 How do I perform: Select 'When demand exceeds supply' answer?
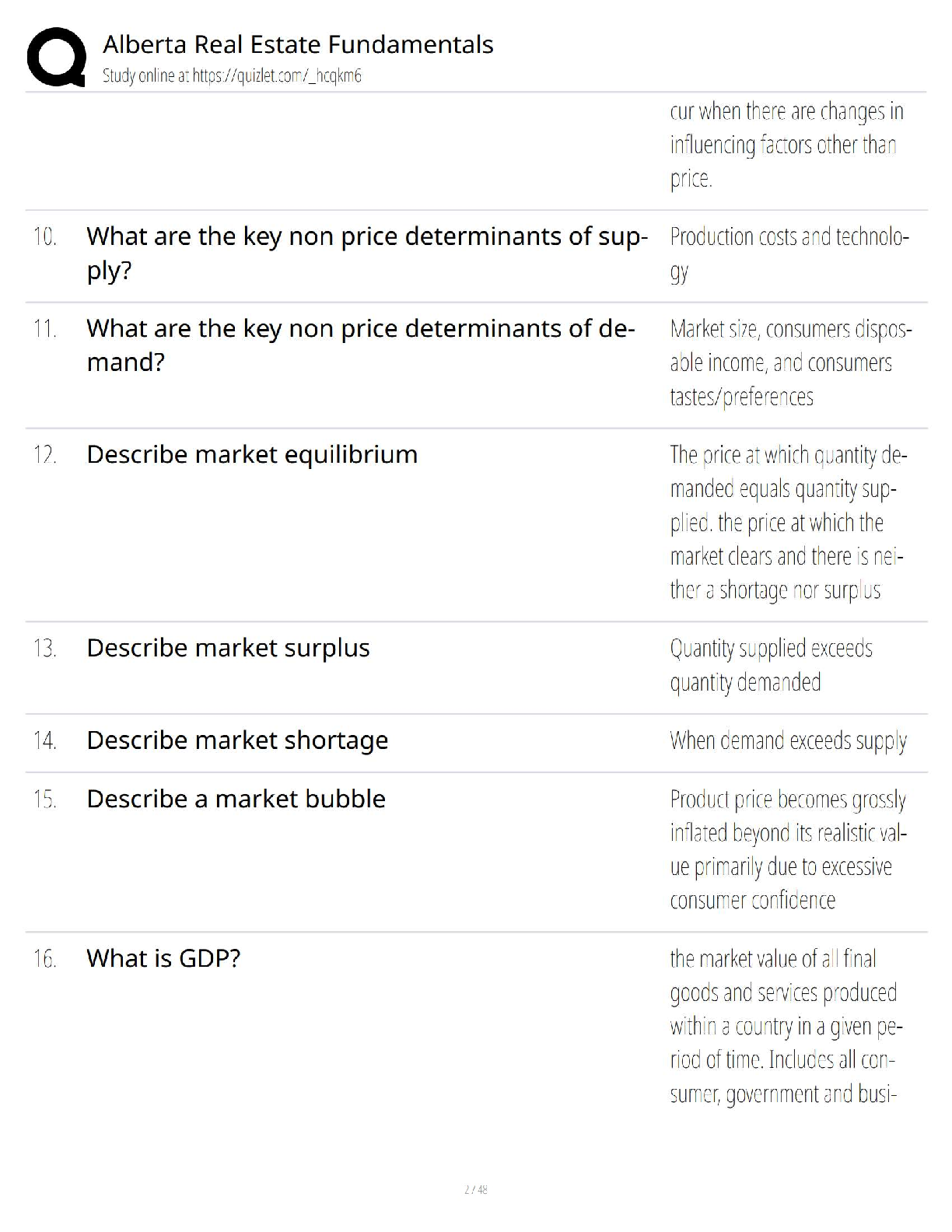(x=789, y=740)
